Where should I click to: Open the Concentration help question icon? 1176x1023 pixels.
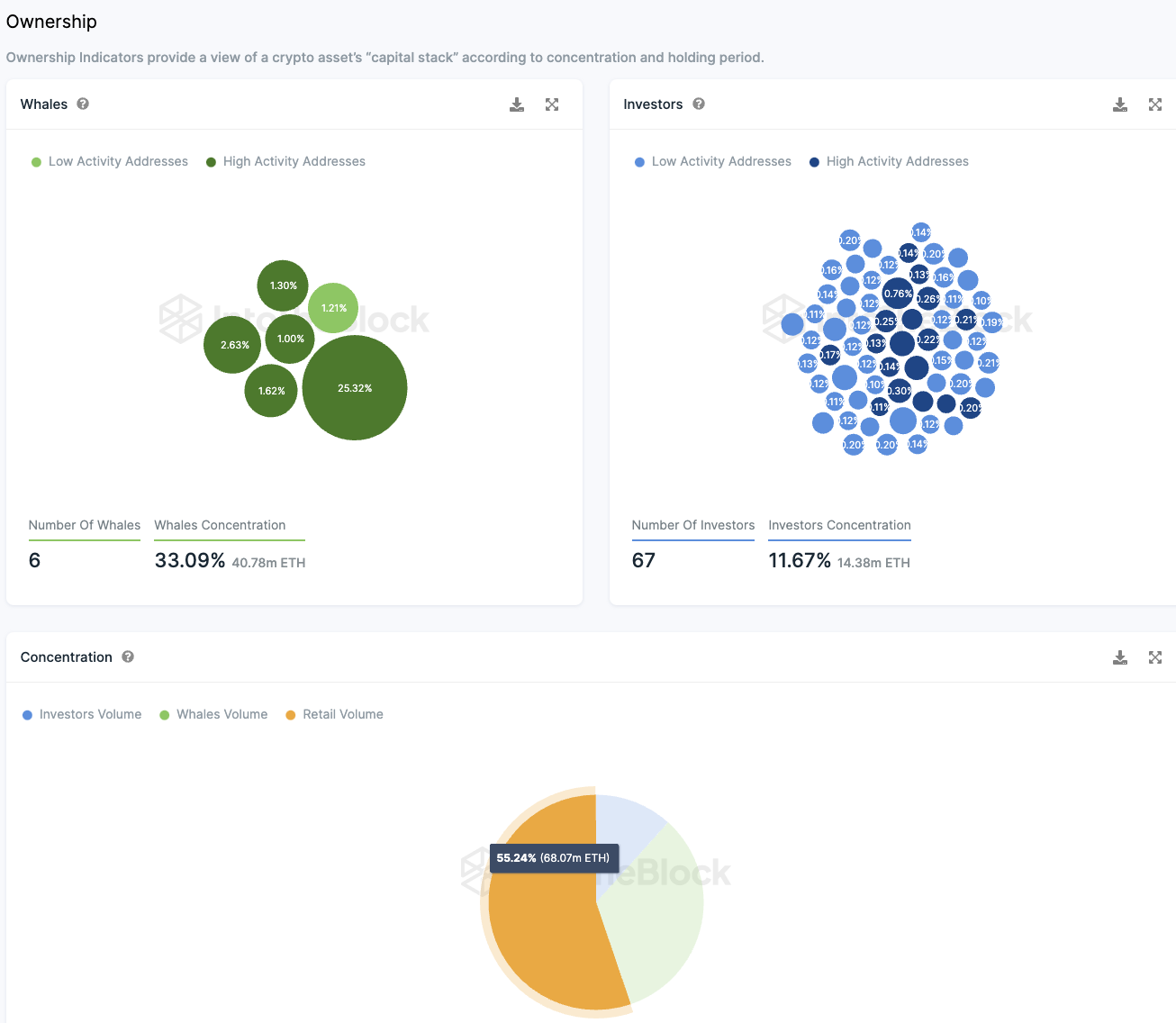(128, 656)
